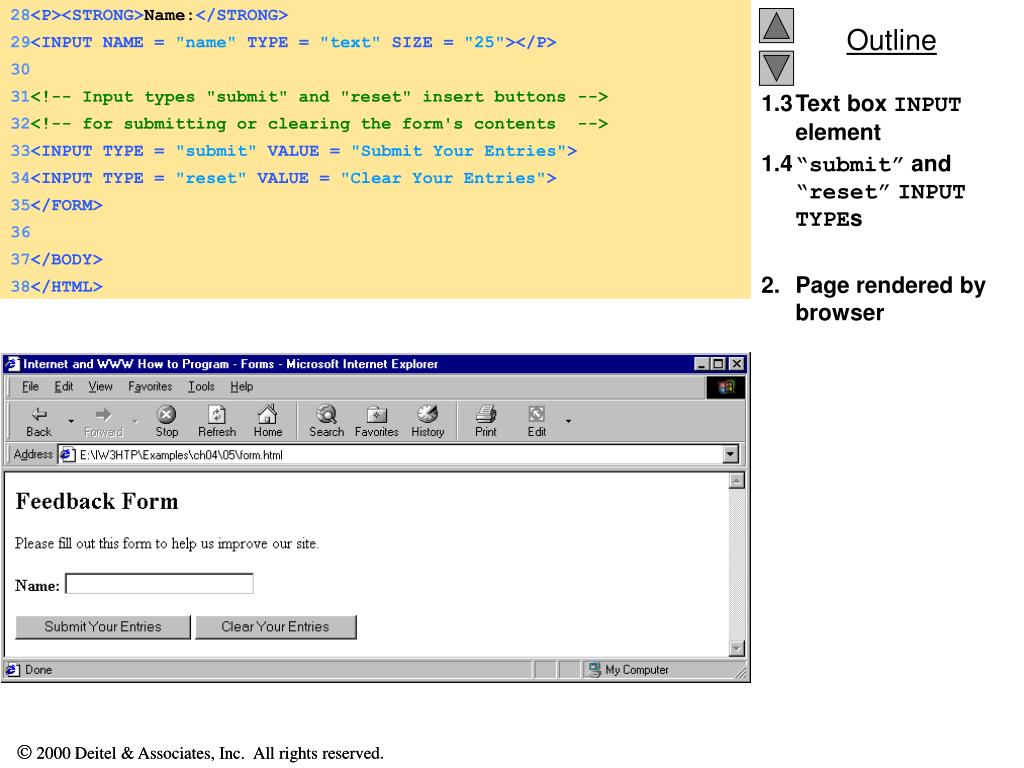Screen dimensions: 1024x768
Task: Click the Name: label in form
Action: (x=37, y=586)
